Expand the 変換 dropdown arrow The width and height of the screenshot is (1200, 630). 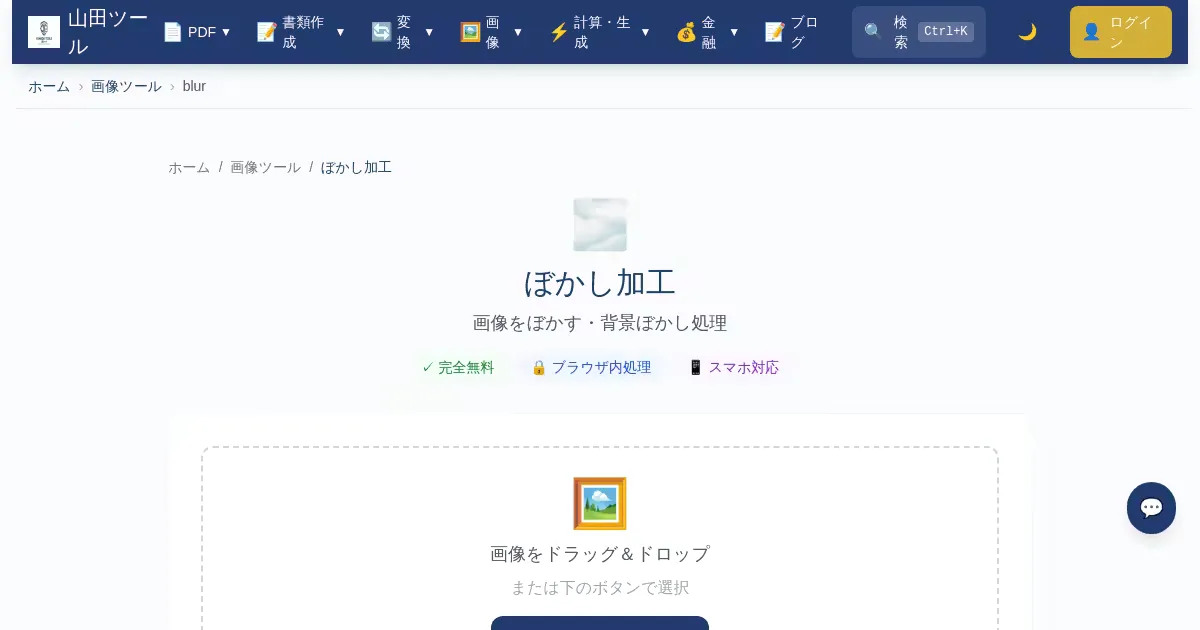(429, 32)
